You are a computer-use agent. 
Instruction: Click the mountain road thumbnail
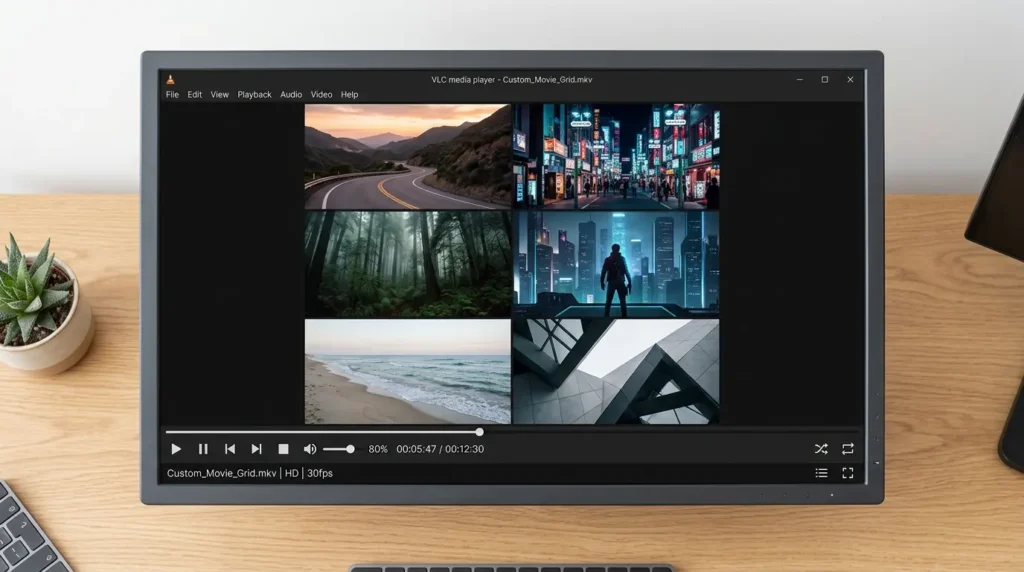[x=408, y=157]
